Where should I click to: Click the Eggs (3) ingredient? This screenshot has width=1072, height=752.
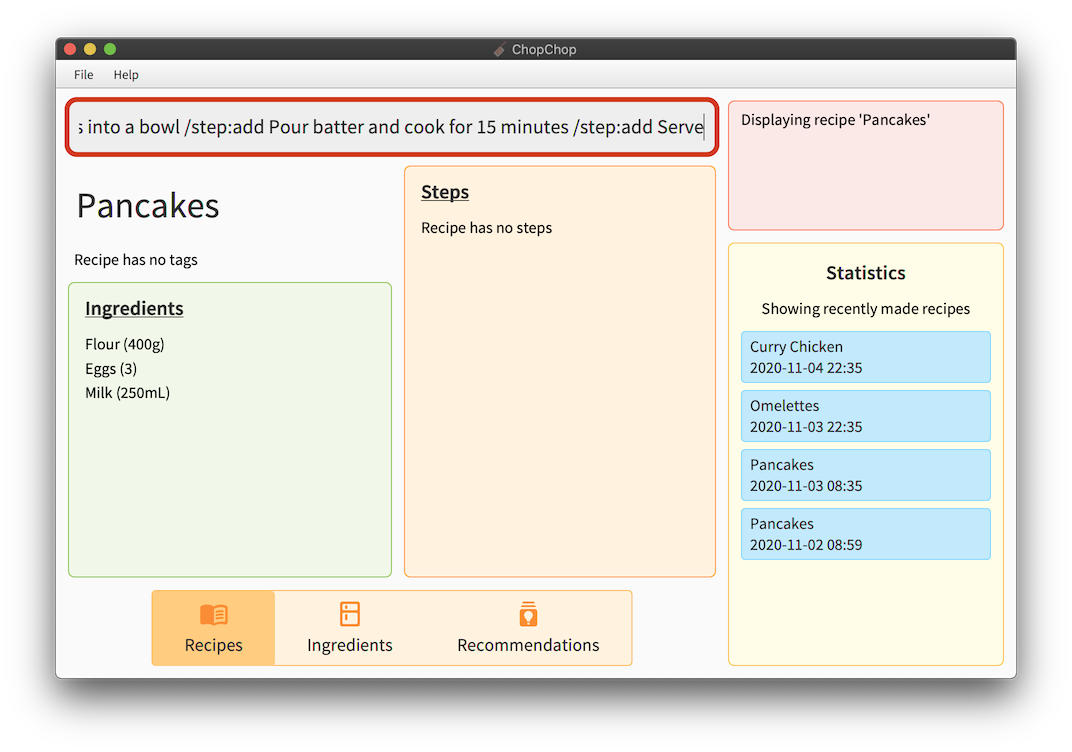coord(111,368)
